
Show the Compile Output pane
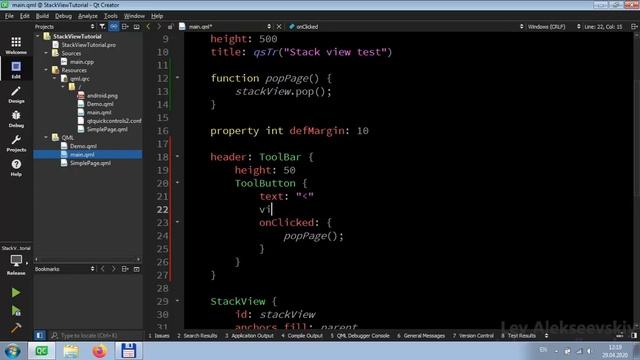tap(302, 336)
